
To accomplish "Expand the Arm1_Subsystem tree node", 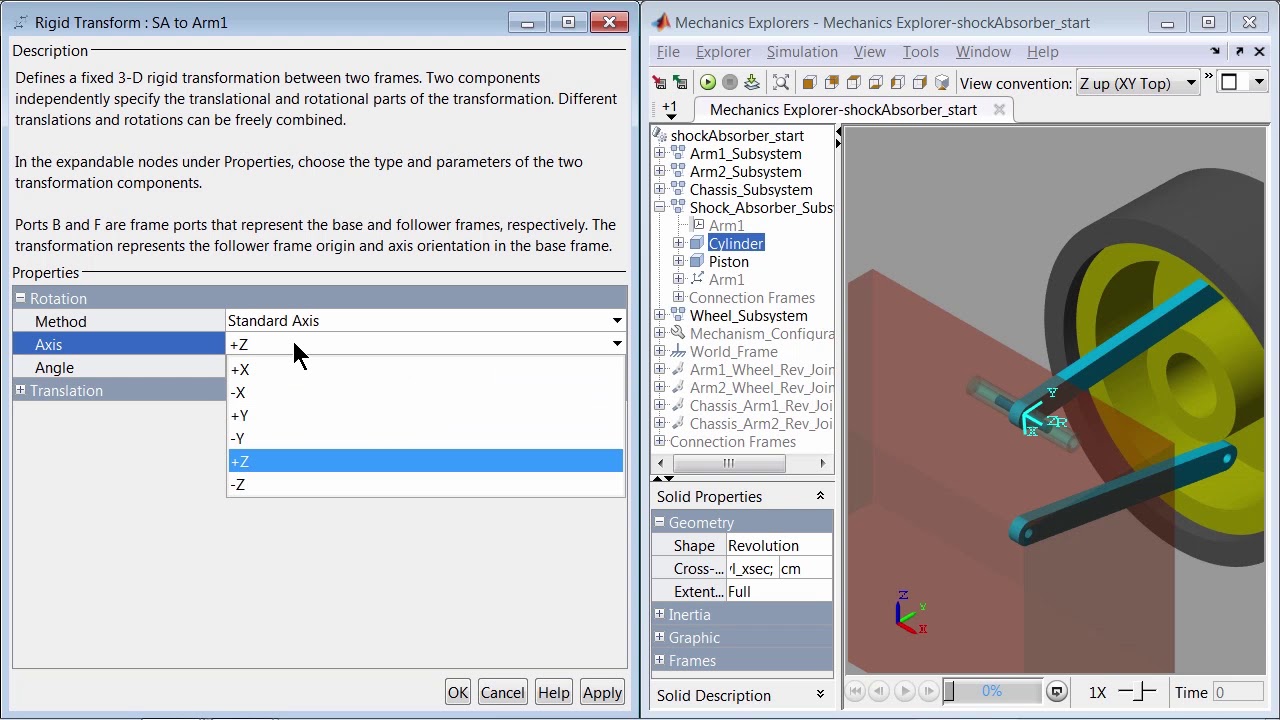I will 660,153.
